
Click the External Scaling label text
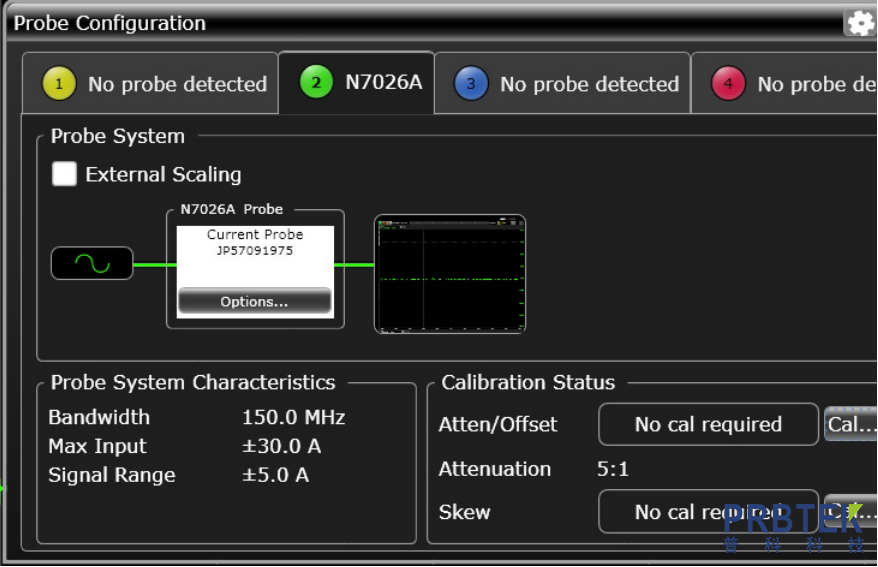(x=163, y=174)
